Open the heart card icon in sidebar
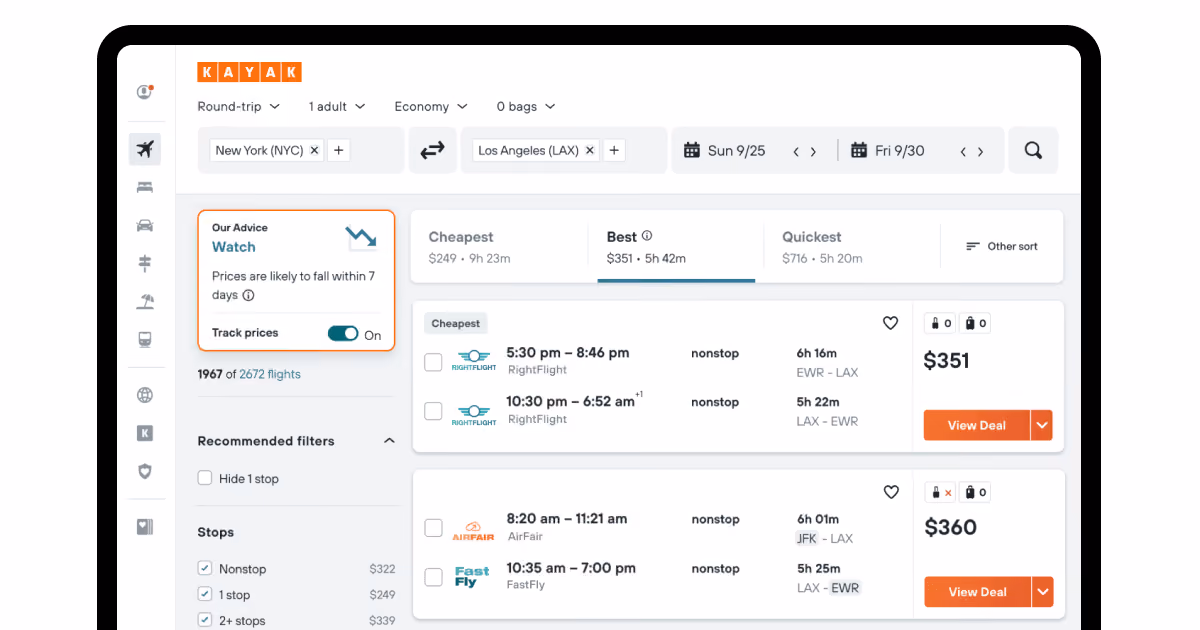This screenshot has width=1200, height=630. coord(145,527)
